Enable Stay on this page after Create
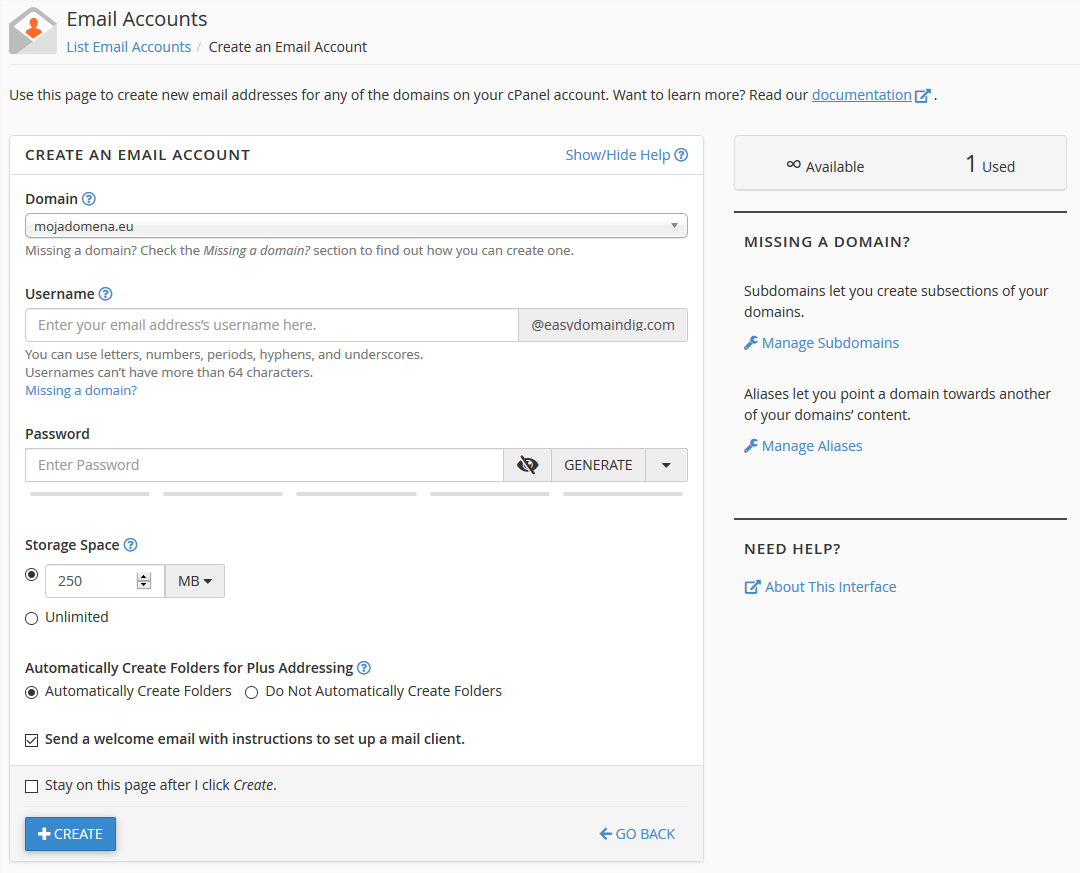The height and width of the screenshot is (873, 1080). [x=32, y=786]
